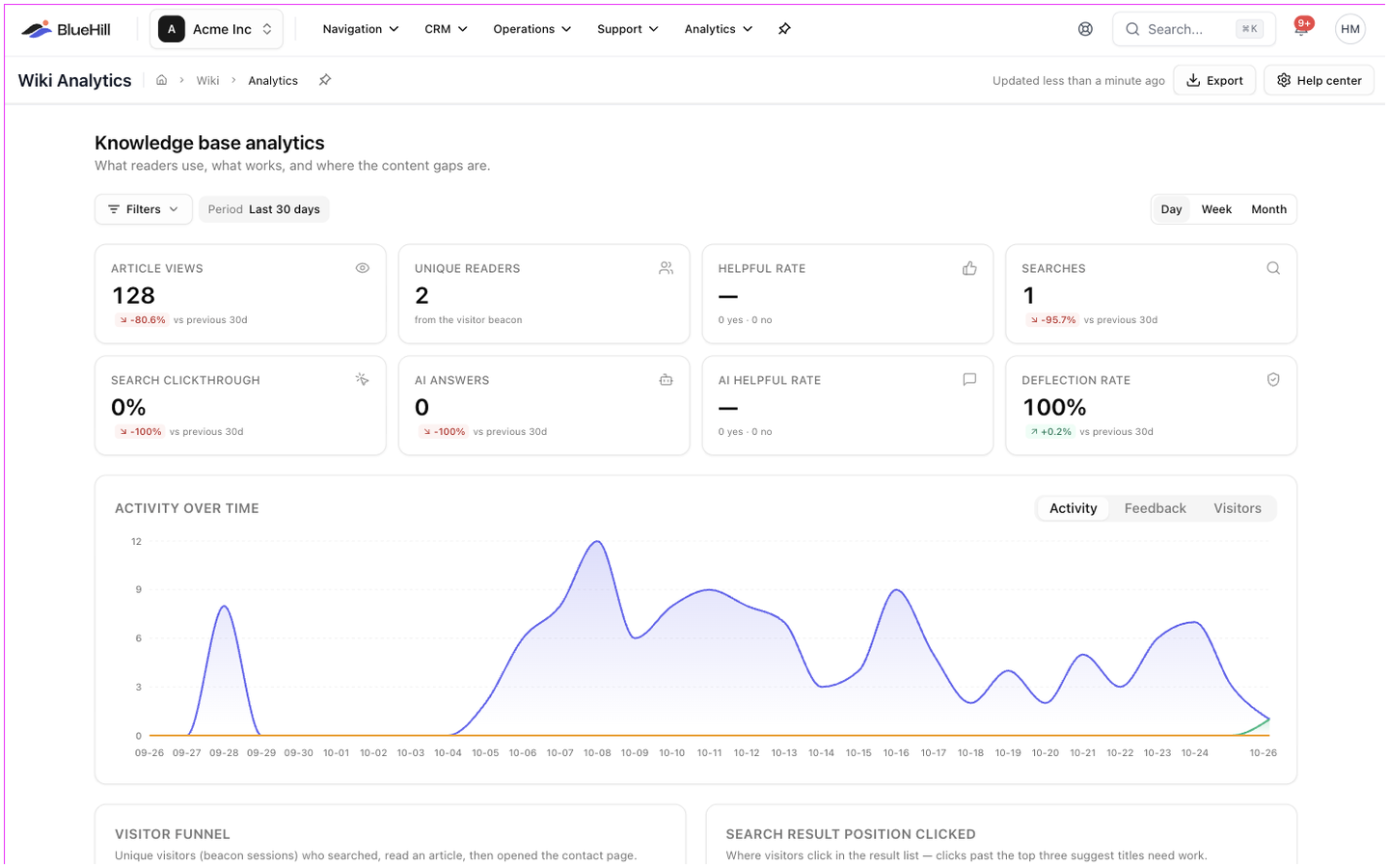Click the +0.2% change badge
The width and height of the screenshot is (1389, 868).
[x=1050, y=432]
